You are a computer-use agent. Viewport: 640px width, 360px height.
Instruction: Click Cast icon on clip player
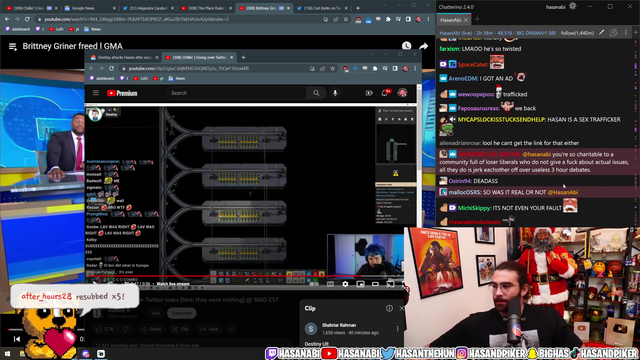tap(391, 284)
